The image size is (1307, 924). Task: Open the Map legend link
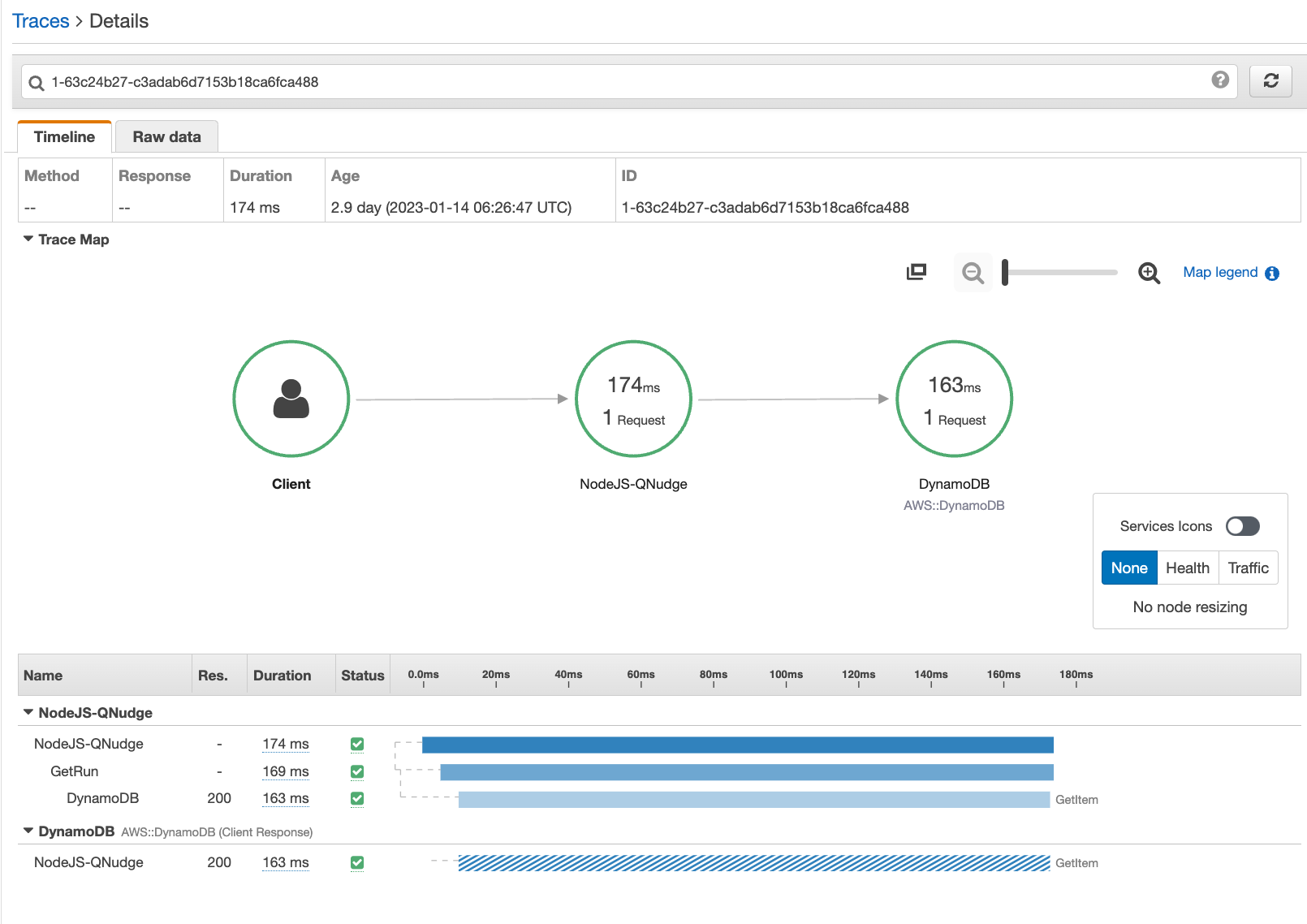coord(1219,273)
